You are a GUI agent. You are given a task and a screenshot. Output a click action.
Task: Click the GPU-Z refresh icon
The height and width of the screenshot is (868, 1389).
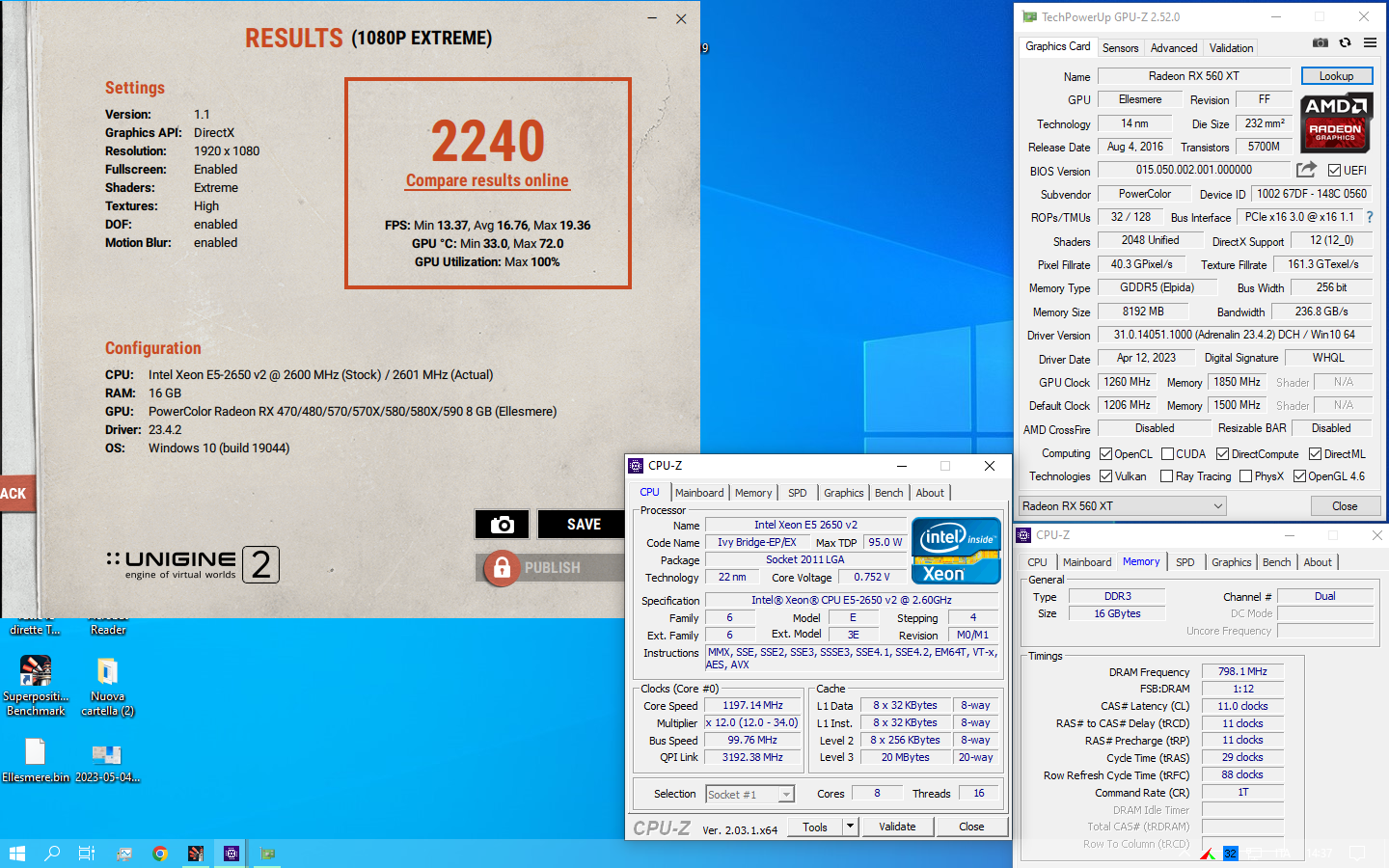1345,42
